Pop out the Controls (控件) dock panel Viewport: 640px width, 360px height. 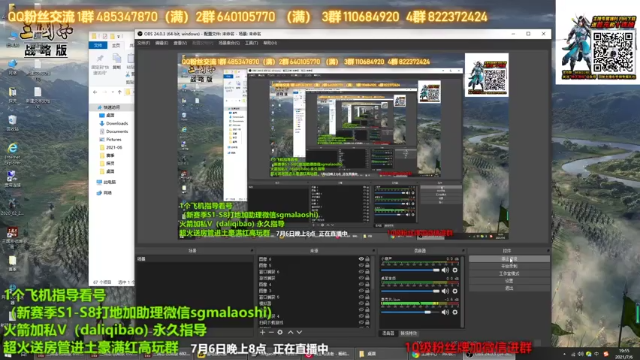[x=548, y=251]
